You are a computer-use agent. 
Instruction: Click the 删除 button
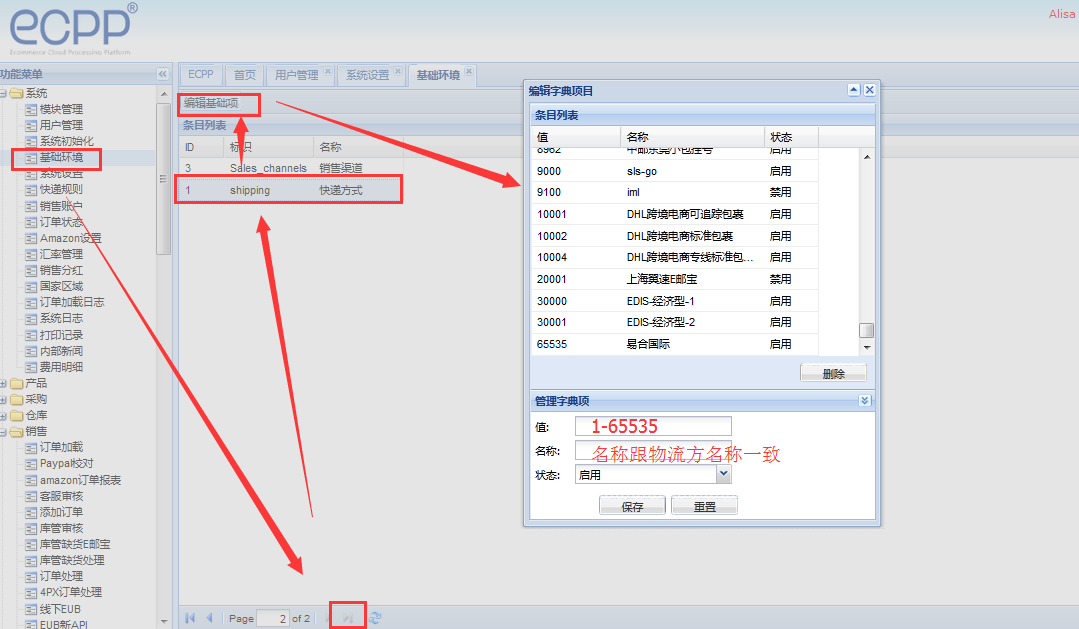pyautogui.click(x=833, y=374)
